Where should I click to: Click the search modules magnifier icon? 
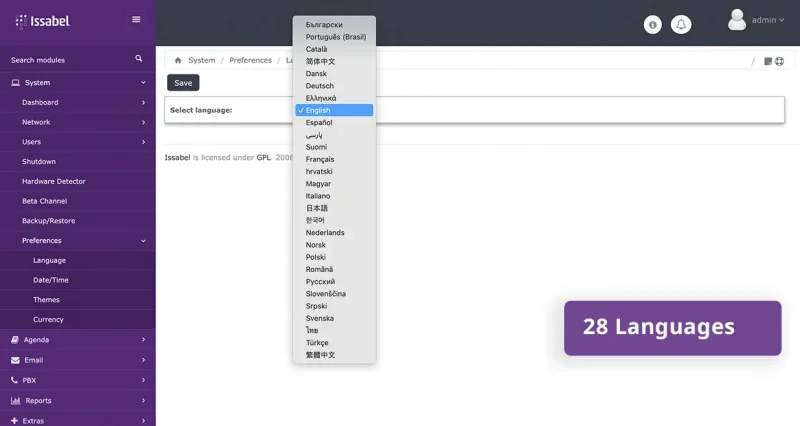139,59
